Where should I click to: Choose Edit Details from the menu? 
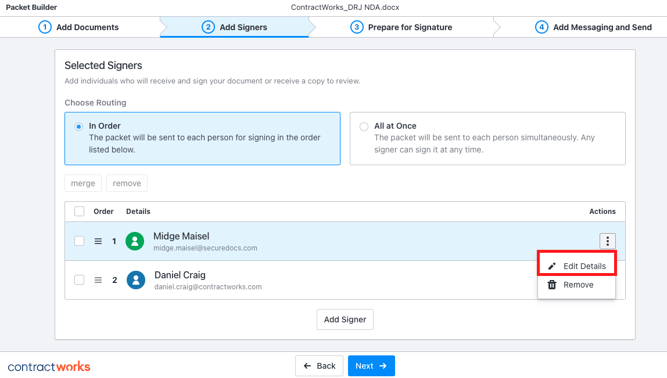(577, 266)
